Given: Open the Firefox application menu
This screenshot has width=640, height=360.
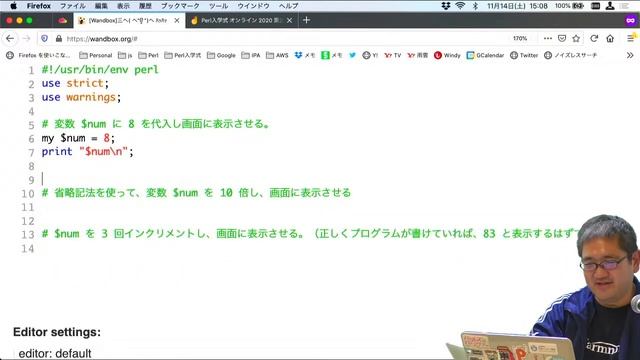Looking at the screenshot, I should click(x=39, y=6).
